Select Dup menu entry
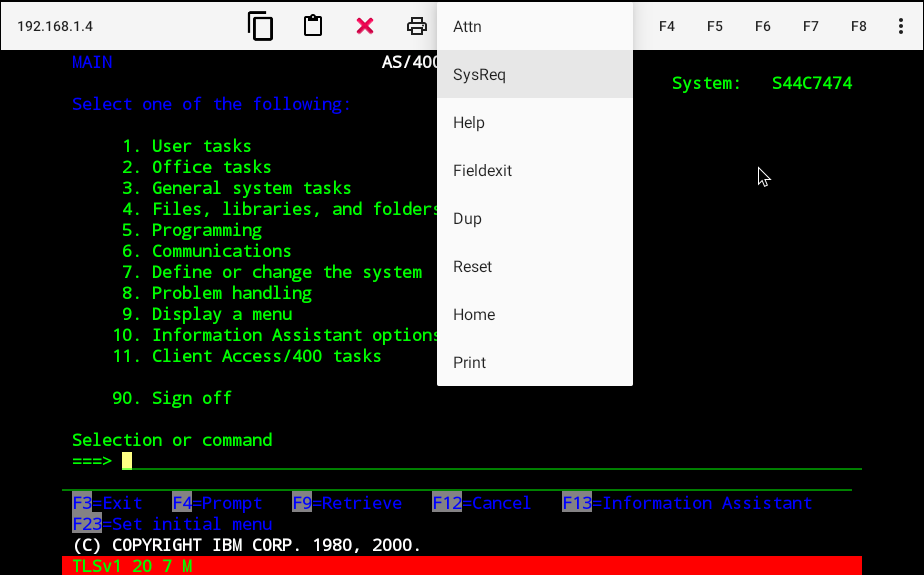The image size is (924, 575). click(x=535, y=219)
